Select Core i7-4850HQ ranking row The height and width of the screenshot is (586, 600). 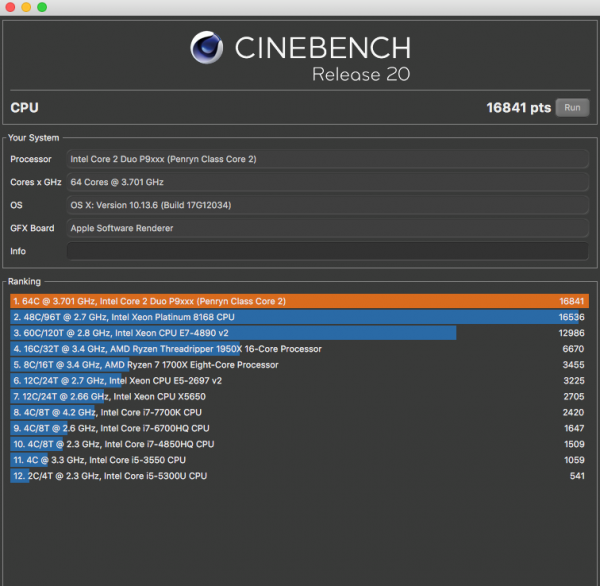click(298, 444)
